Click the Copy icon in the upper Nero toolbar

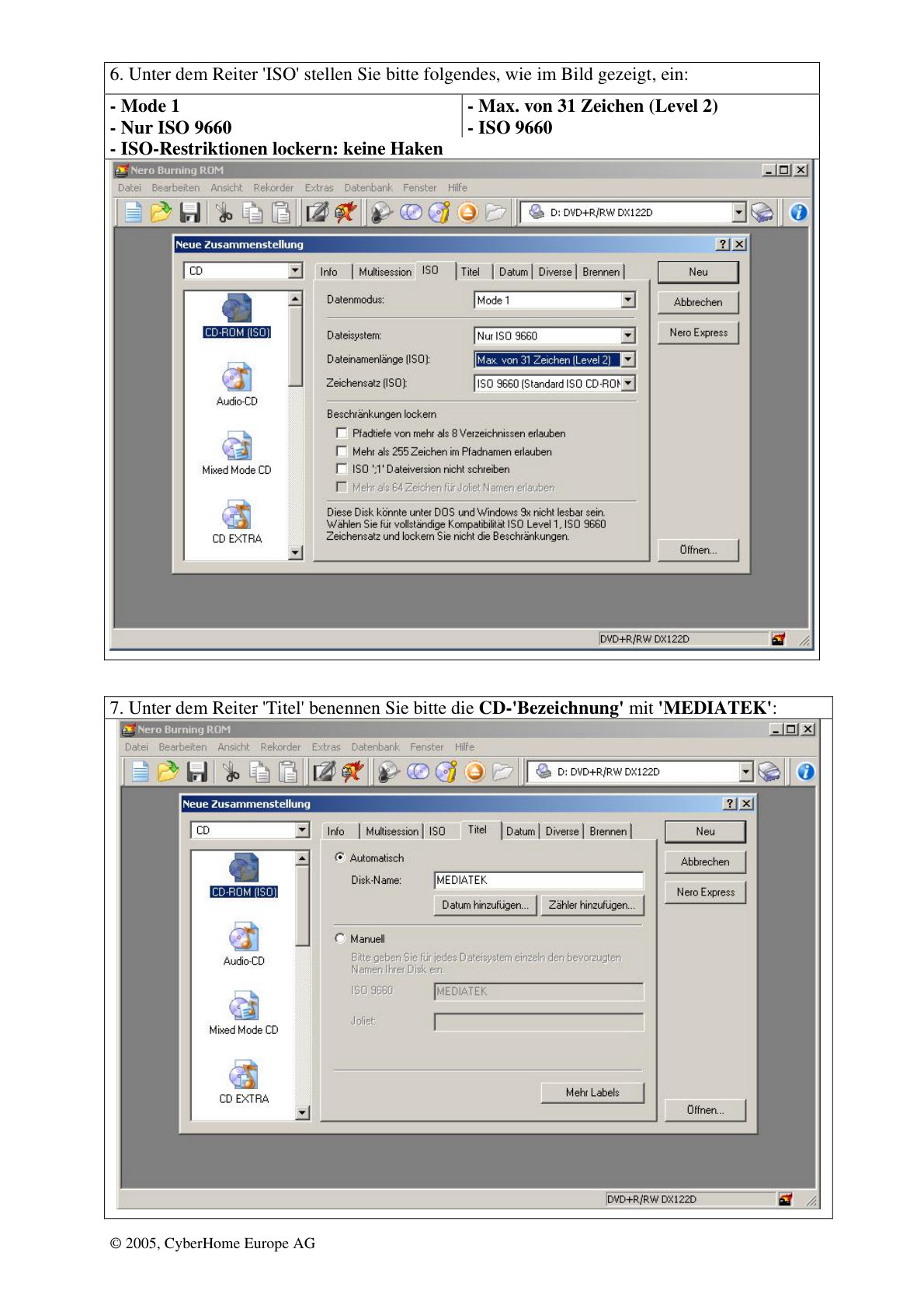coord(252,212)
